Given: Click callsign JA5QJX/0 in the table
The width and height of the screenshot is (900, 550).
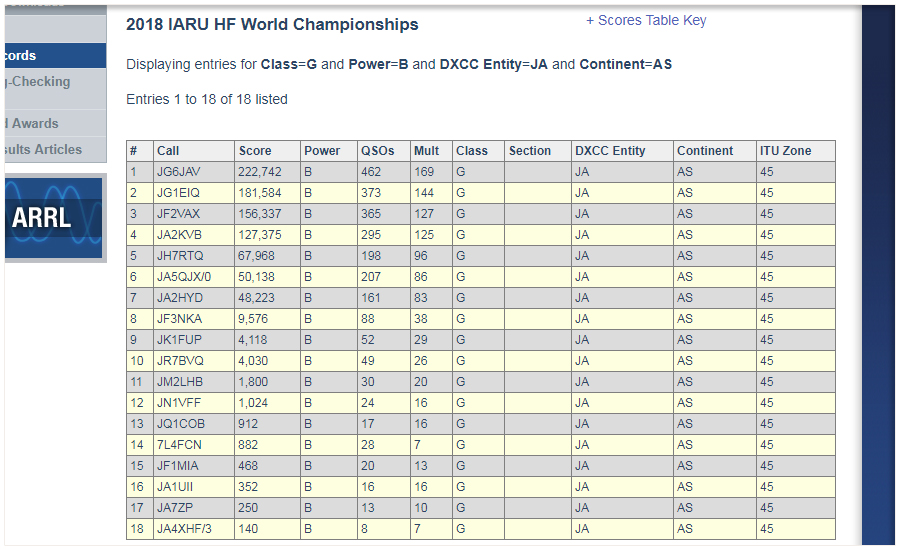Looking at the screenshot, I should tap(184, 277).
